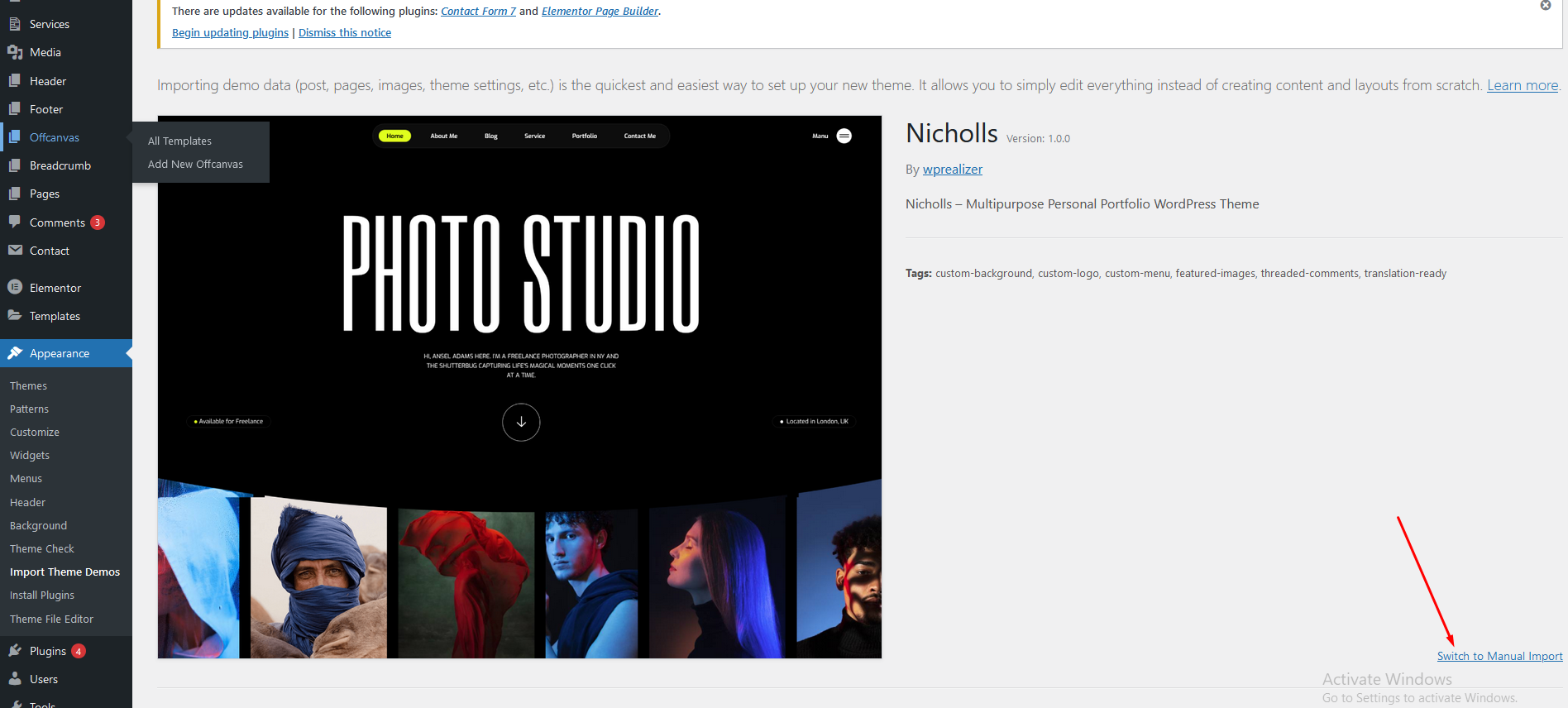Open the Elementor menu label
Screen dimensions: 1568x708
[55, 288]
